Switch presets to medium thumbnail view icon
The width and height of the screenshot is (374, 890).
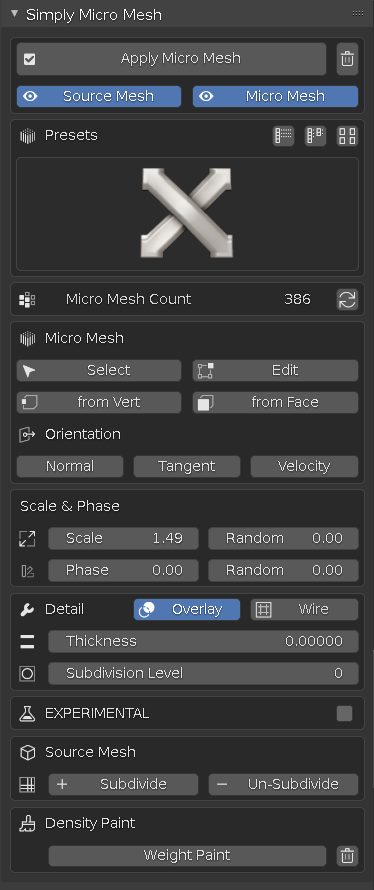pyautogui.click(x=315, y=136)
